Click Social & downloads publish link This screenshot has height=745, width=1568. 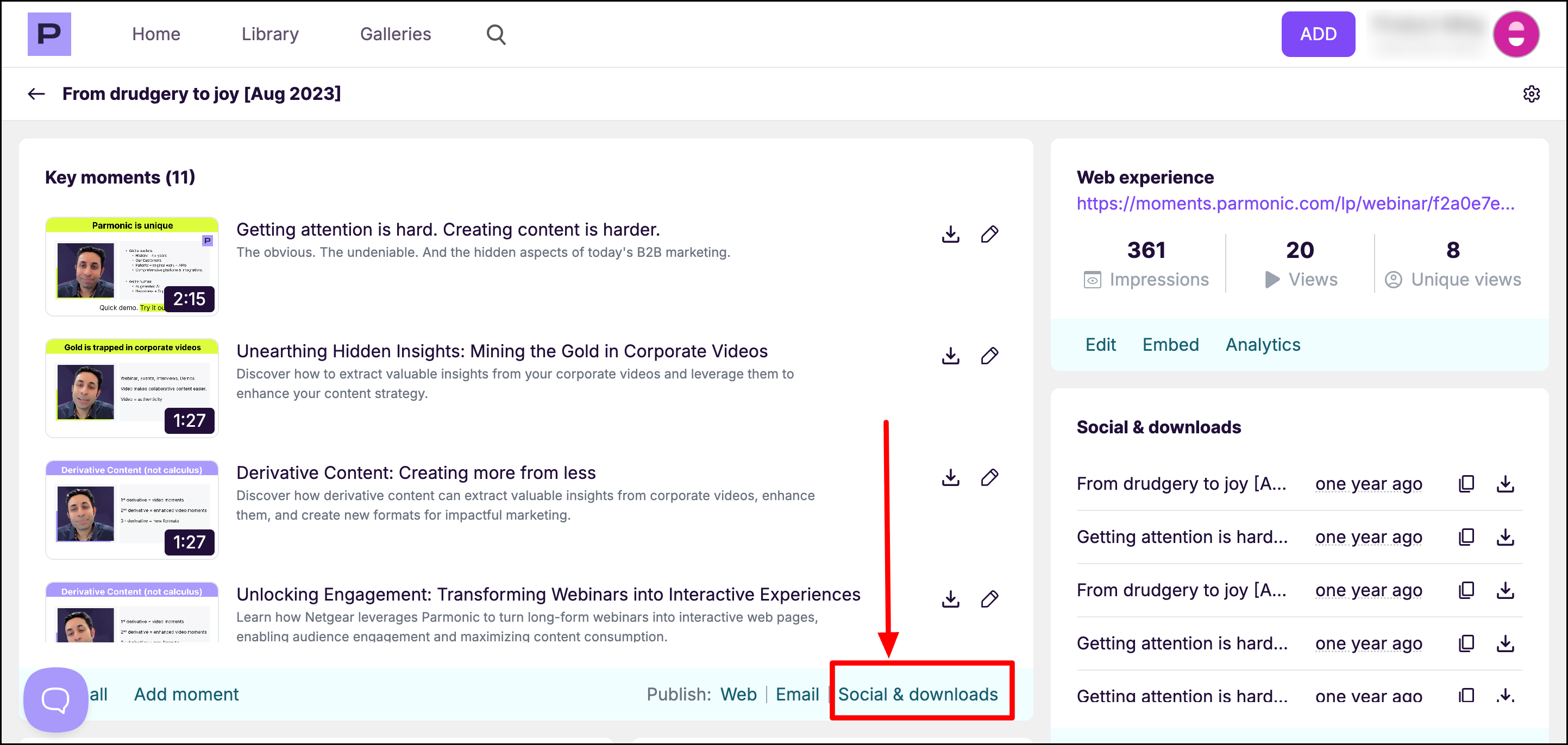918,695
